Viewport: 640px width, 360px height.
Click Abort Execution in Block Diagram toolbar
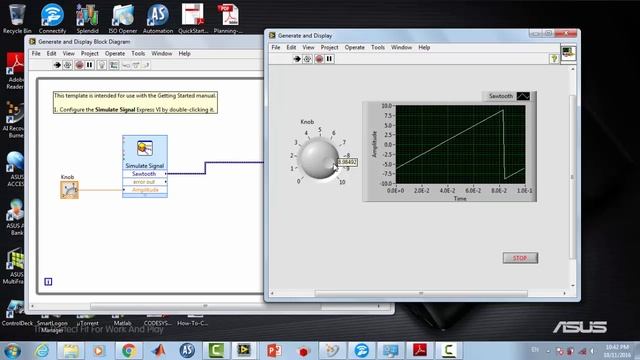(x=79, y=65)
